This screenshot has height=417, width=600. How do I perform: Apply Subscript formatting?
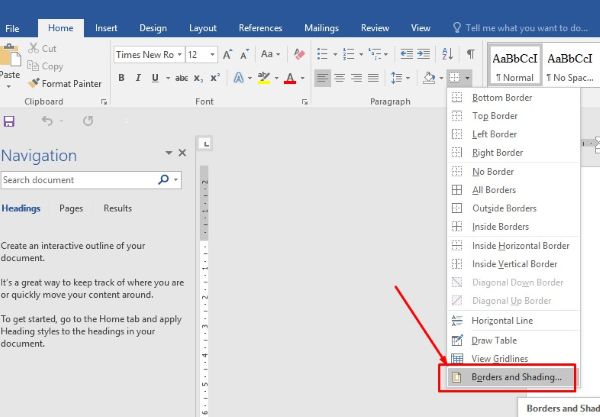tap(198, 78)
